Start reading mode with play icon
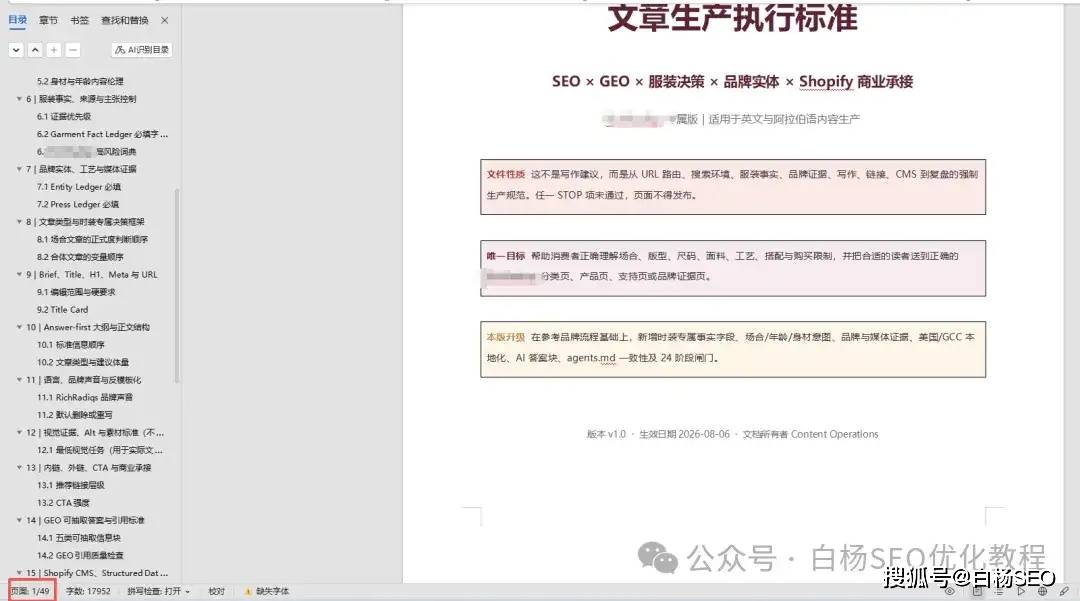This screenshot has height=601, width=1080. [x=1021, y=591]
